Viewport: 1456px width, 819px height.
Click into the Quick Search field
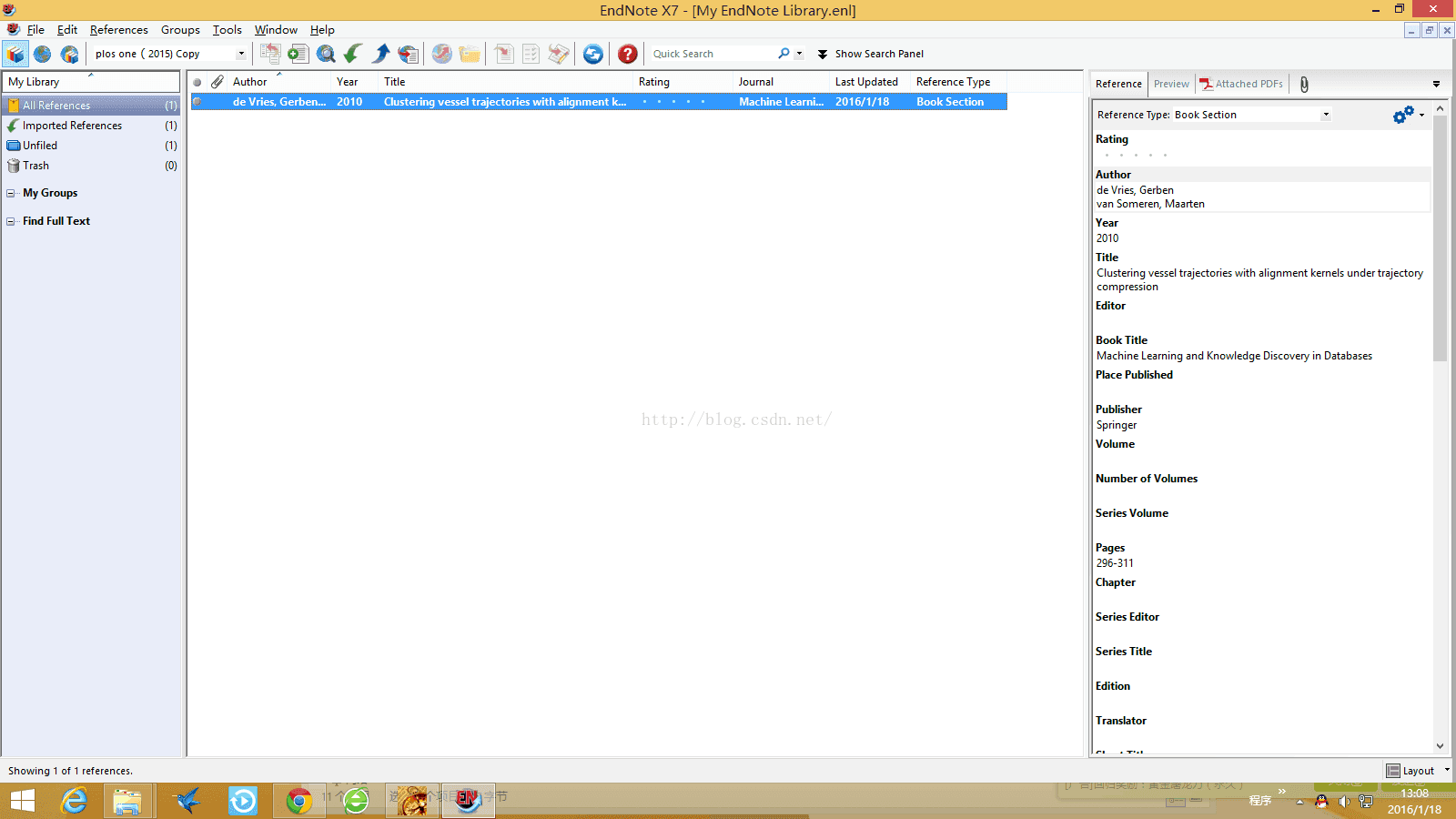[x=713, y=54]
